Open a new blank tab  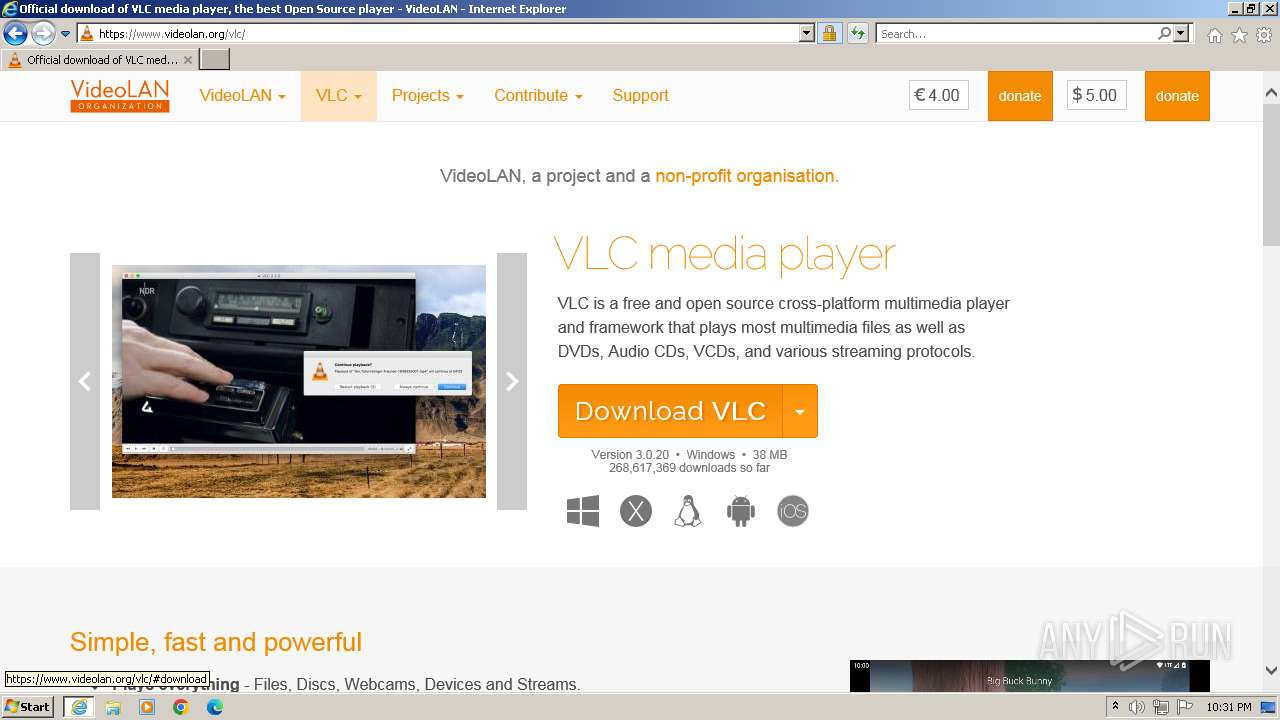click(215, 60)
